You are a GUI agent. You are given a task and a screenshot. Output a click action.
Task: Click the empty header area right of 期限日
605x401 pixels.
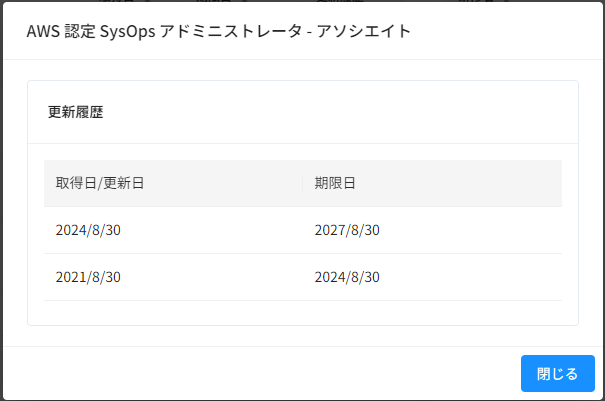458,183
